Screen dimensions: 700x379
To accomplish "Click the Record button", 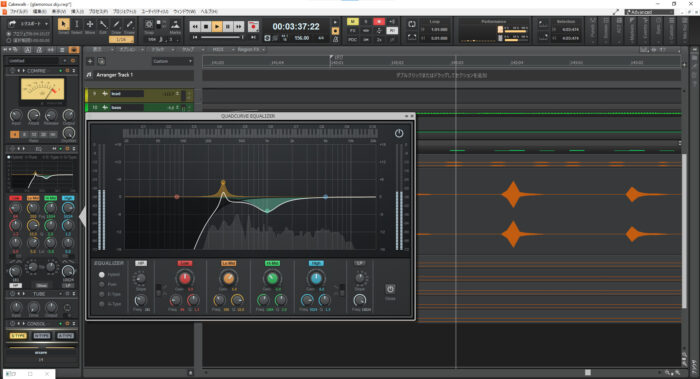I will [x=254, y=27].
